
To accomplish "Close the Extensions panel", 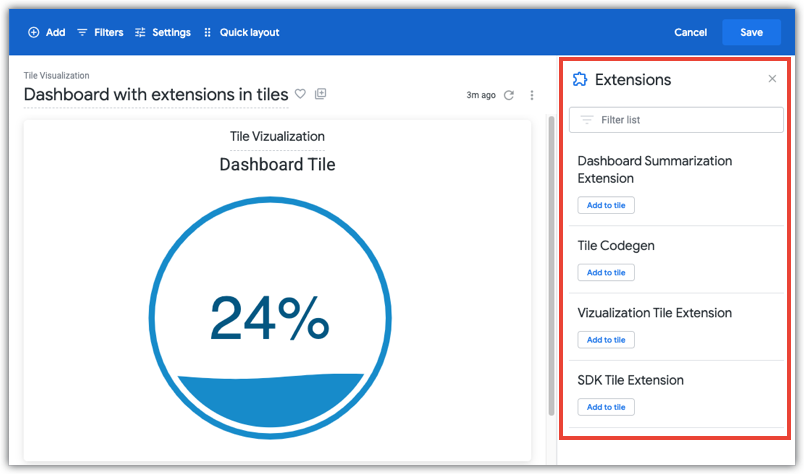I will coord(772,79).
